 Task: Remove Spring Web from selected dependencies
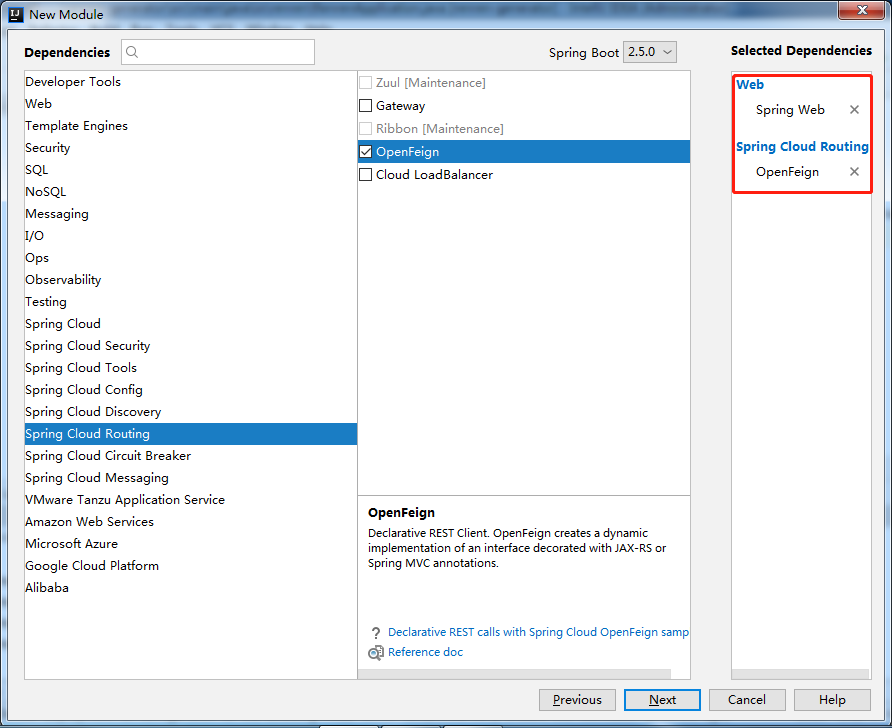(854, 110)
